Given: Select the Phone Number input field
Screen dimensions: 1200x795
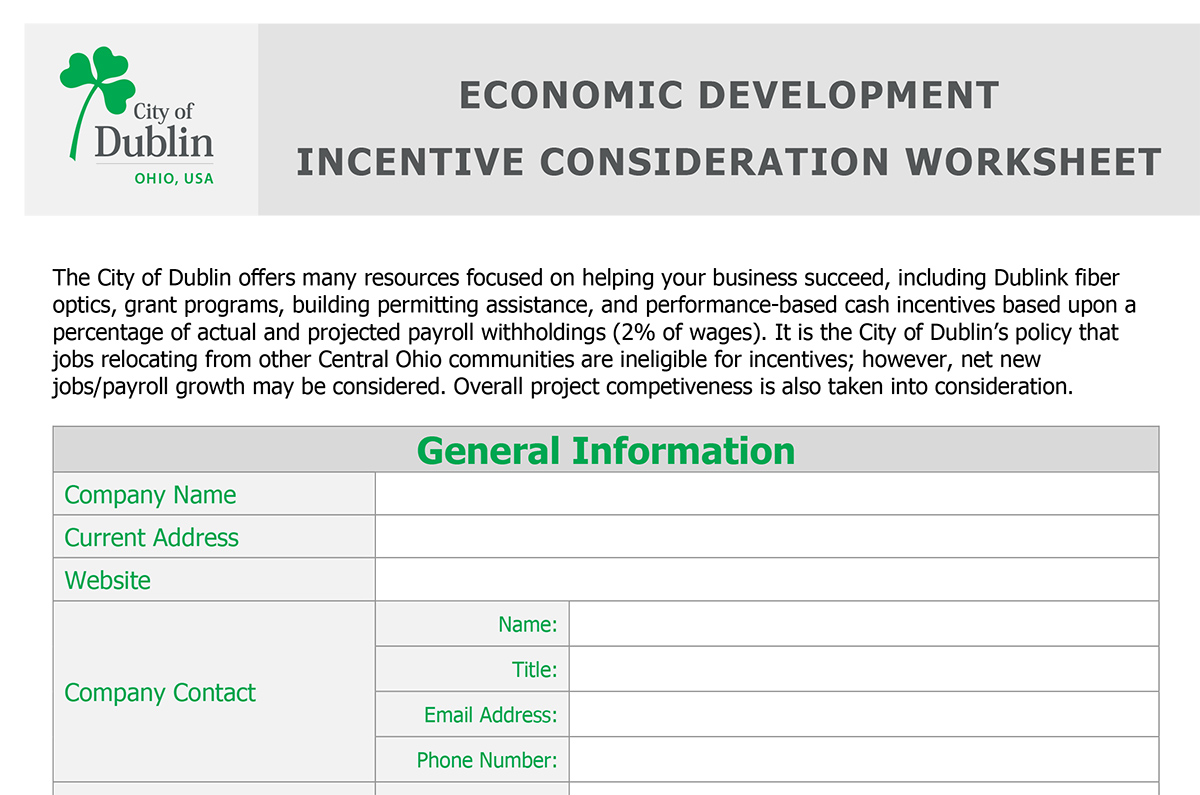Looking at the screenshot, I should click(x=864, y=759).
